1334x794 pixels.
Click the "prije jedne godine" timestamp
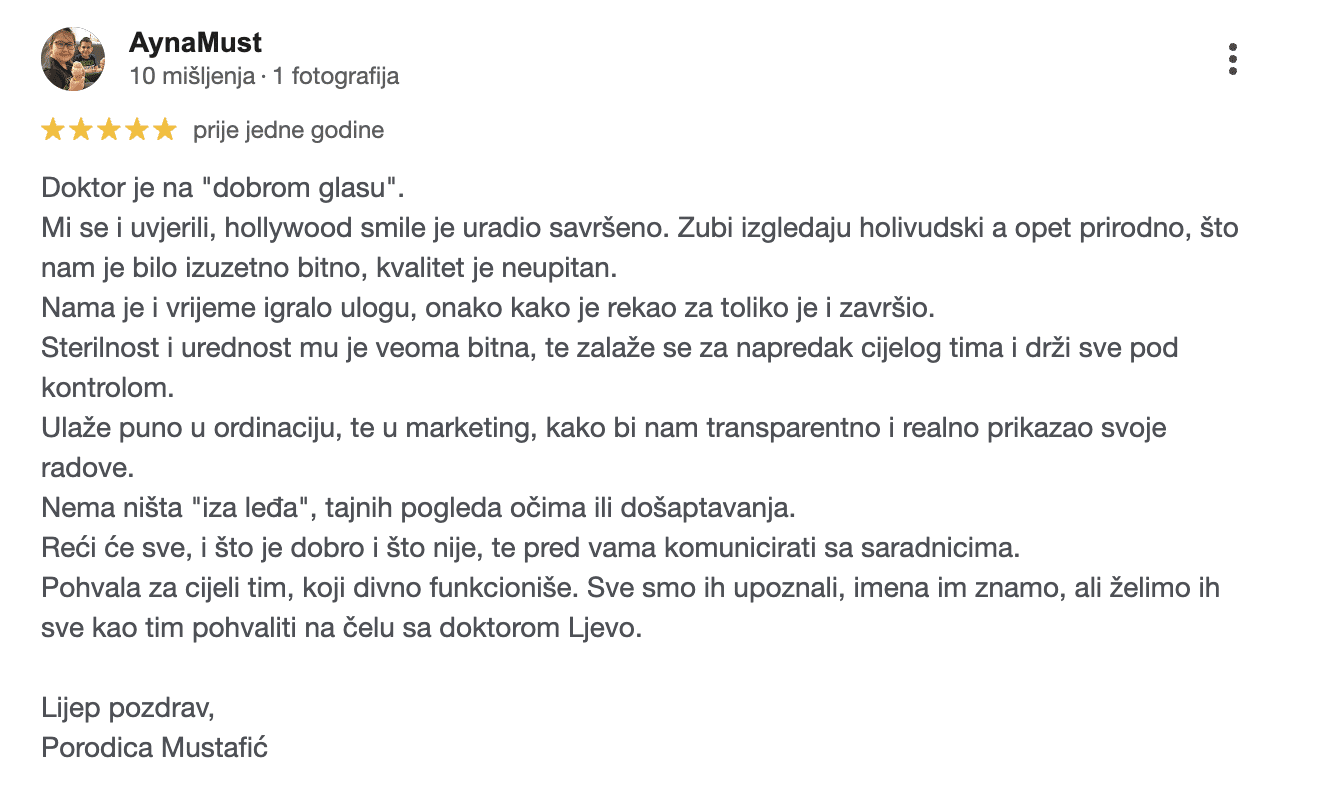click(x=289, y=130)
